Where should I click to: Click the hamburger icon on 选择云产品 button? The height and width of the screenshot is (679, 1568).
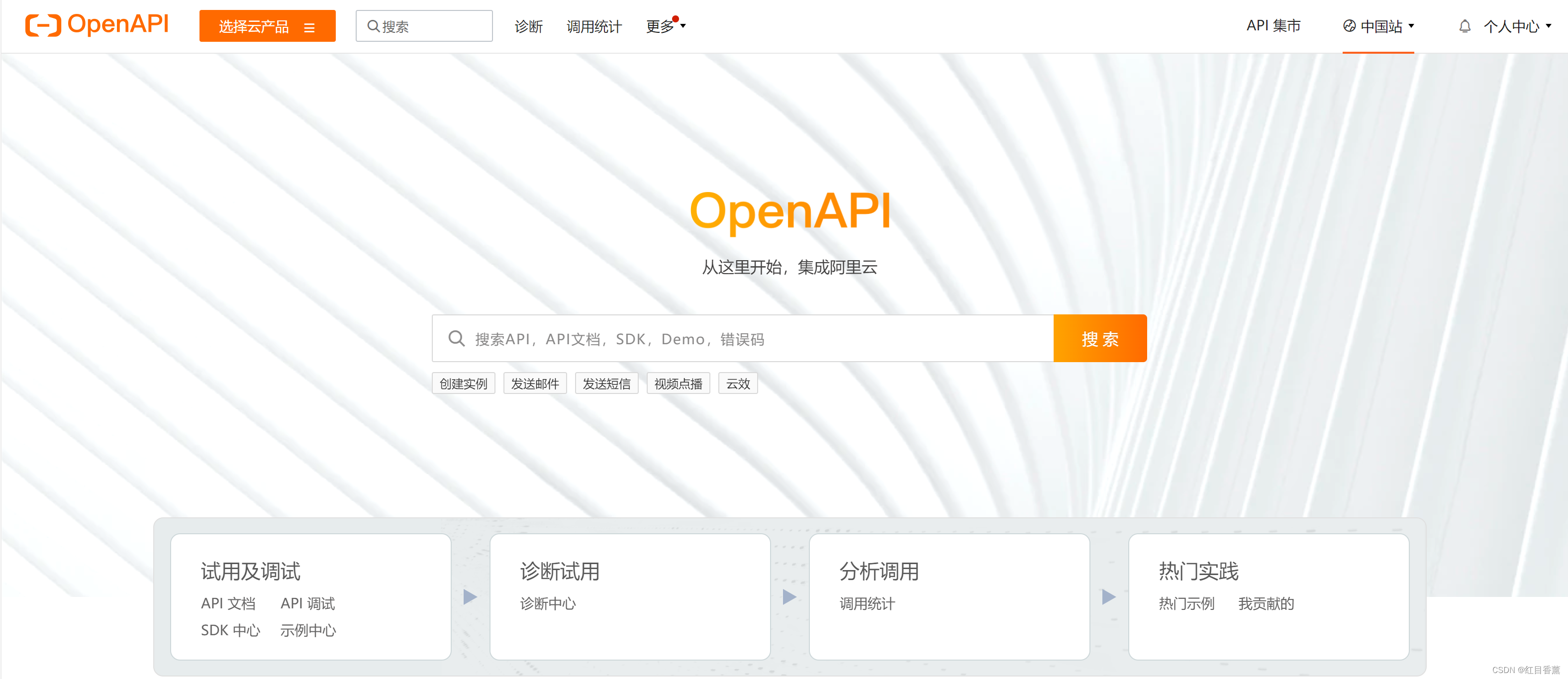(x=309, y=27)
